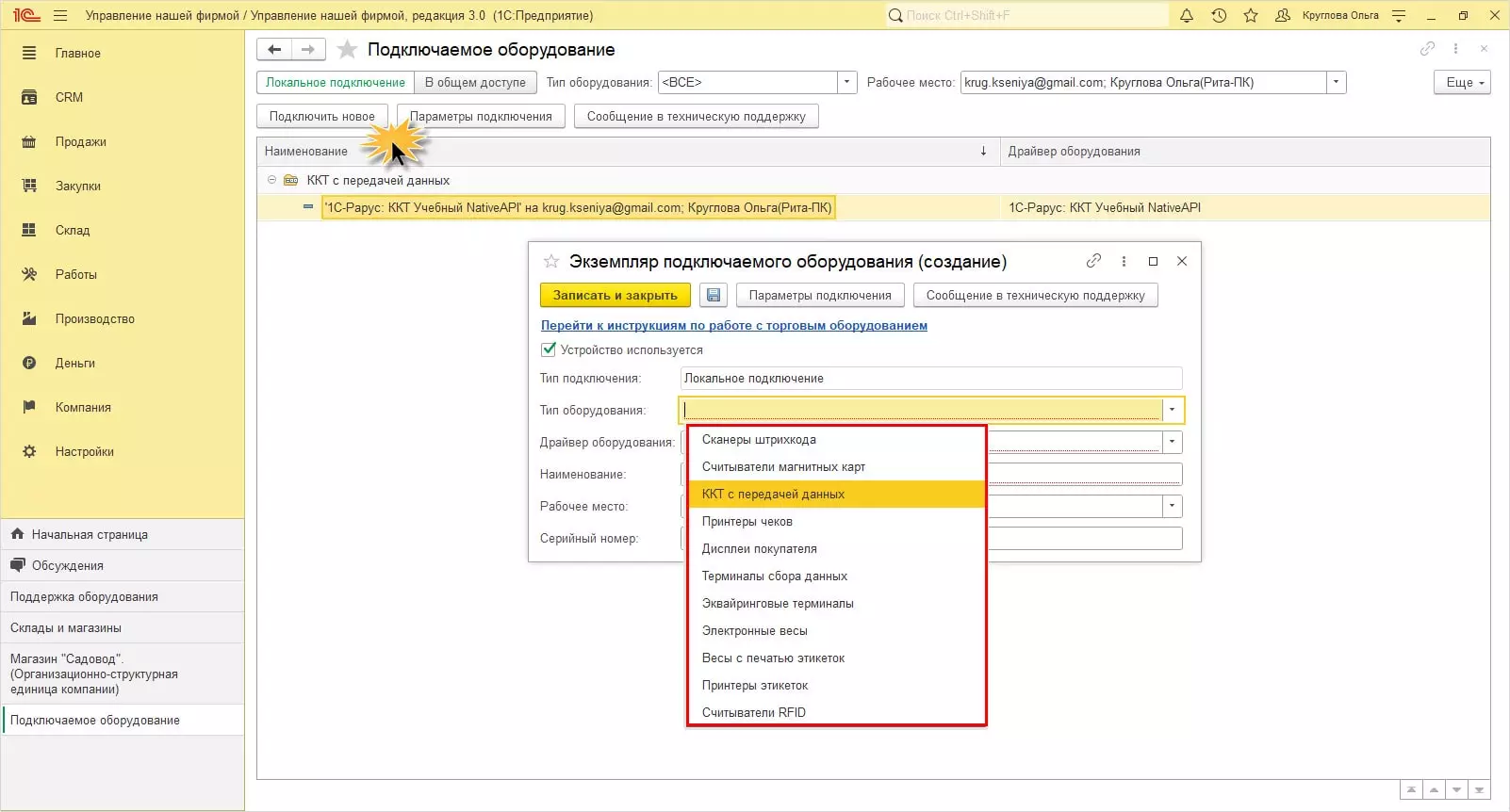
Task: Select Сканеры штрихкода from the list
Action: pyautogui.click(x=837, y=440)
